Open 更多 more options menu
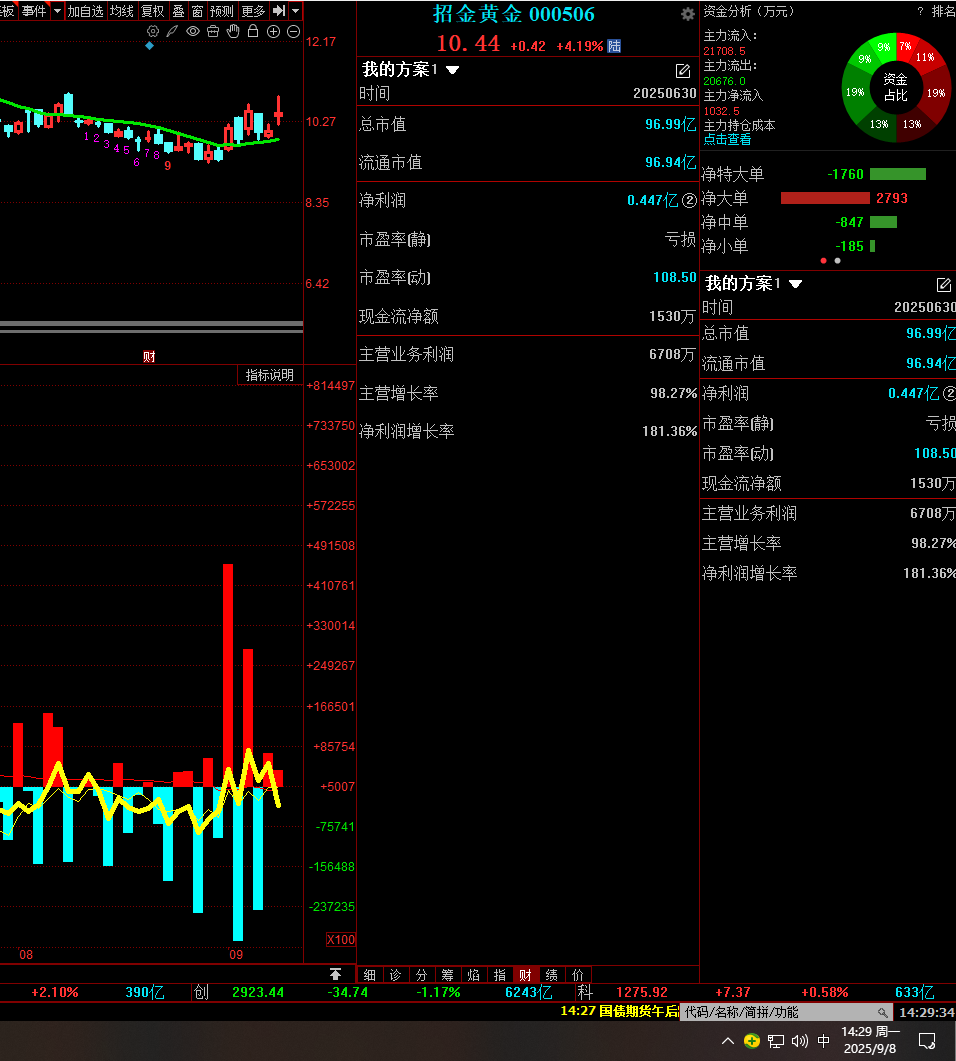Screen dimensions: 956x1061 (254, 11)
